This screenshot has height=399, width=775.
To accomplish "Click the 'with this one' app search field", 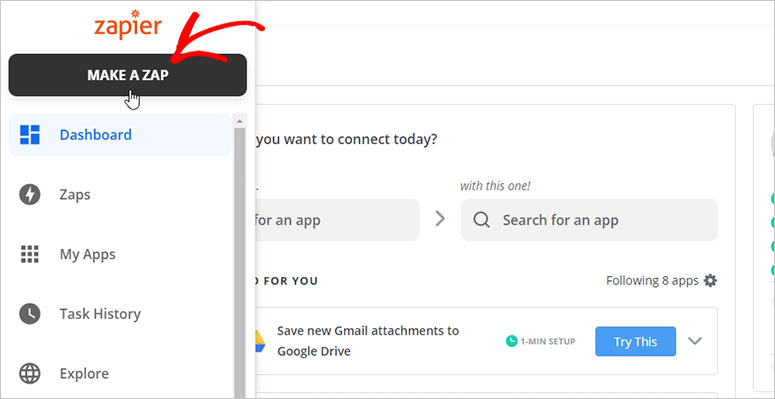I will point(589,220).
